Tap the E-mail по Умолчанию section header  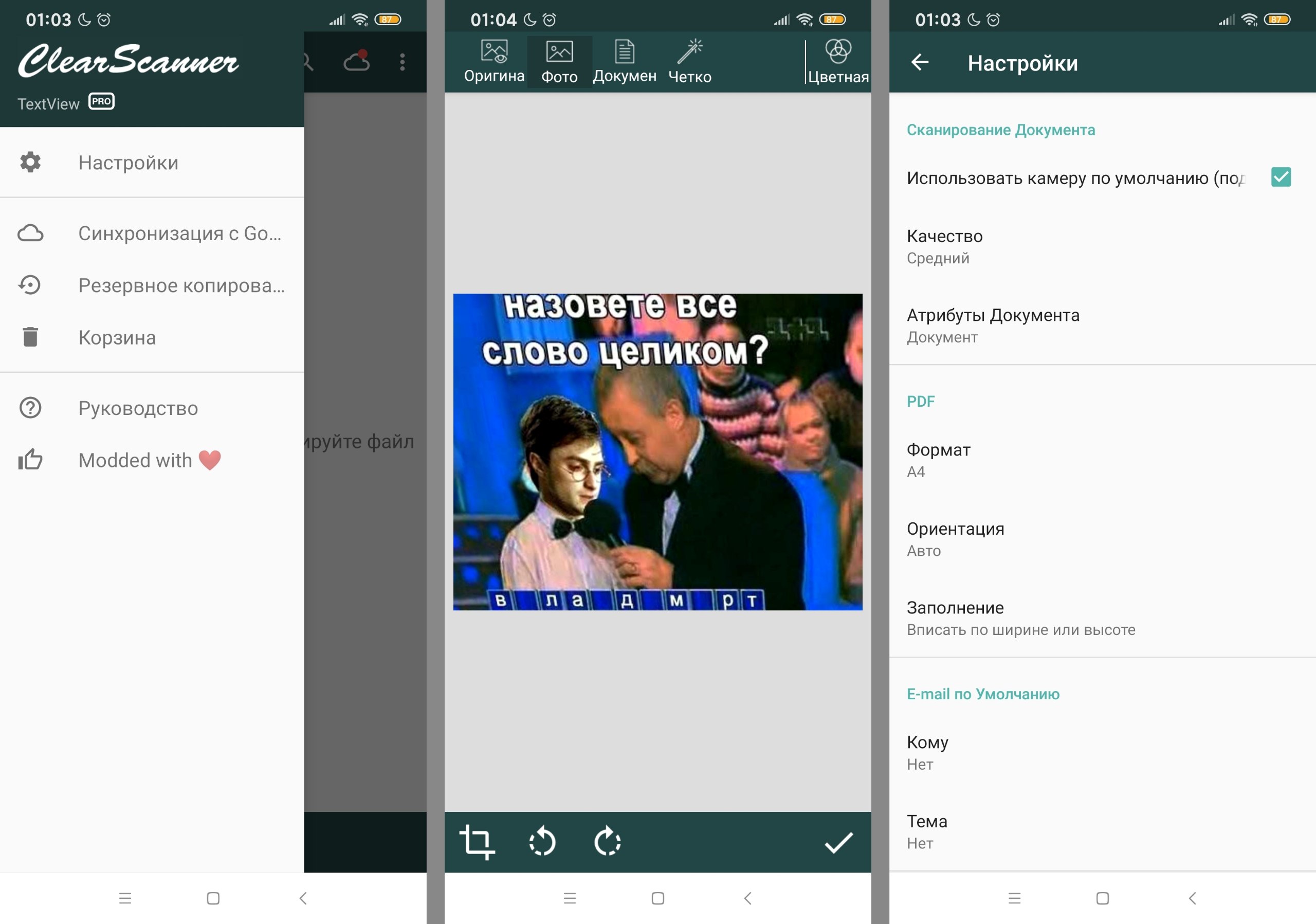(983, 694)
